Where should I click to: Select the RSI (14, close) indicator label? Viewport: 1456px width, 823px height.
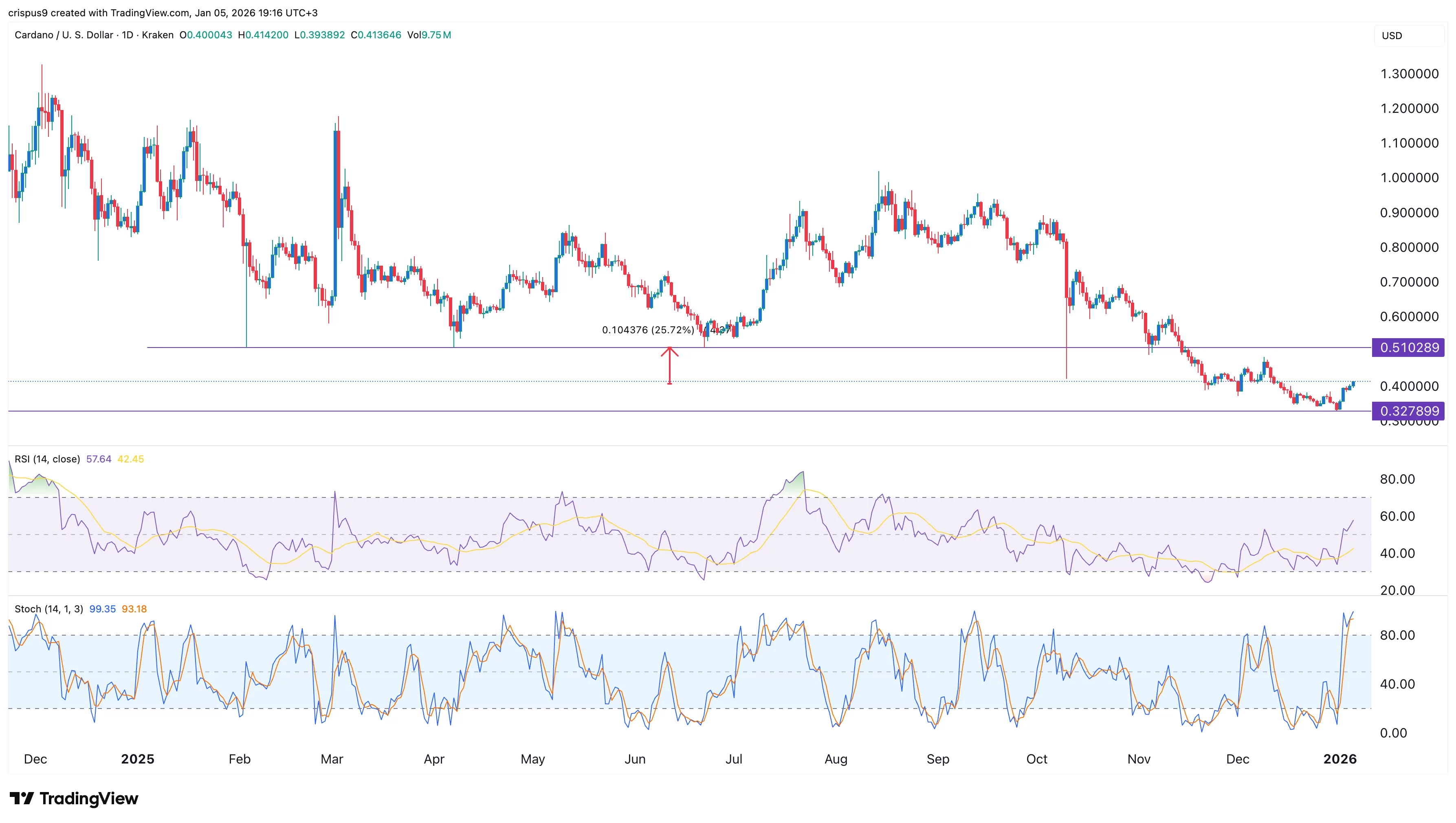[x=47, y=459]
